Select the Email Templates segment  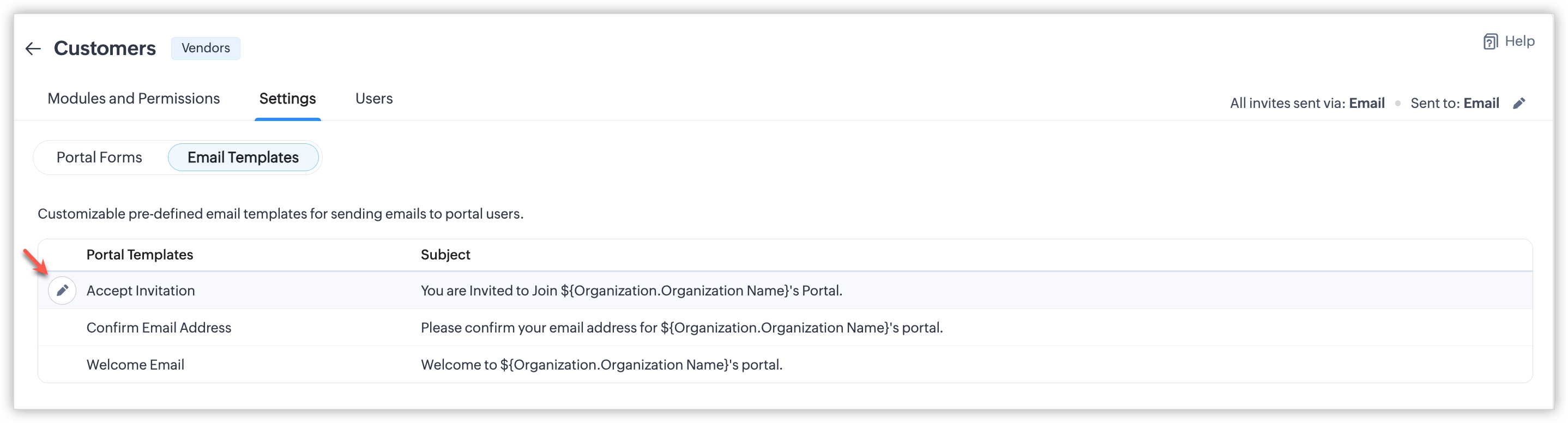pyautogui.click(x=243, y=158)
